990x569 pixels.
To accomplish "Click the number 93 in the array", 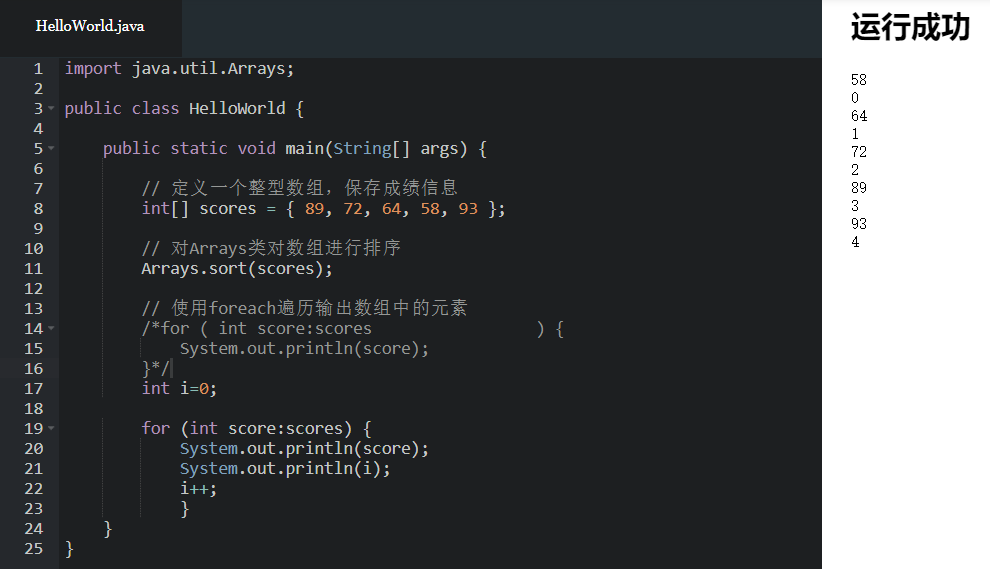I will click(468, 208).
